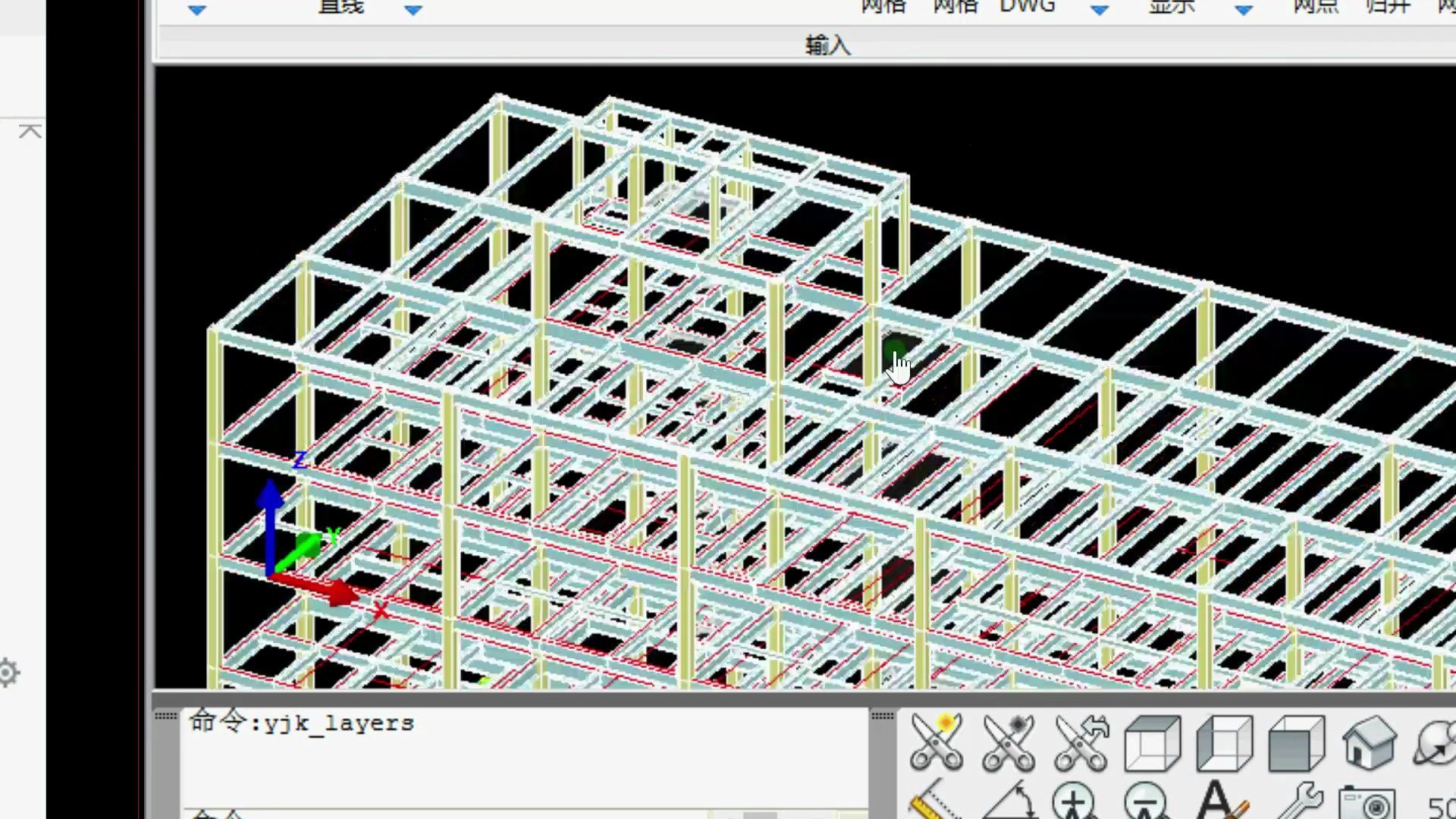
Task: Click the letter A with brush icon
Action: tap(1221, 802)
